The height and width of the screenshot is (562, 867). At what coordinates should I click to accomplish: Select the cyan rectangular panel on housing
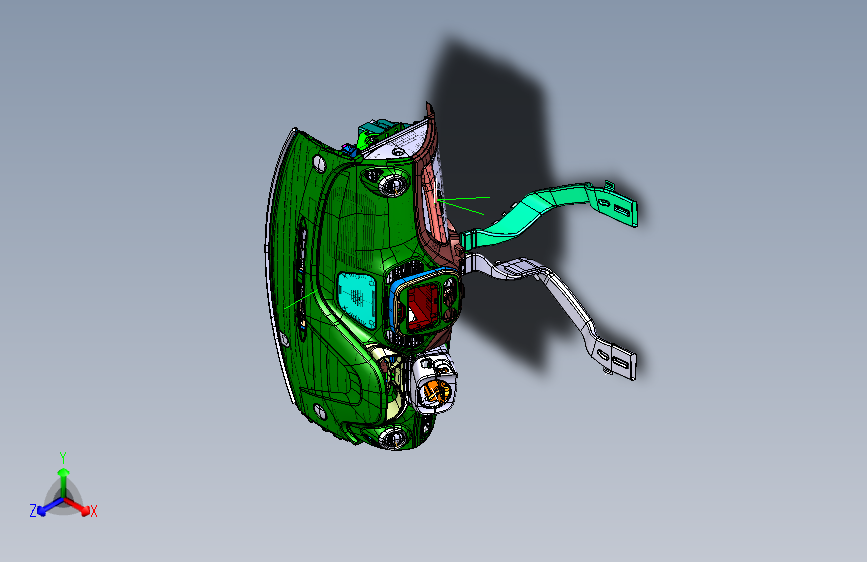[x=357, y=300]
